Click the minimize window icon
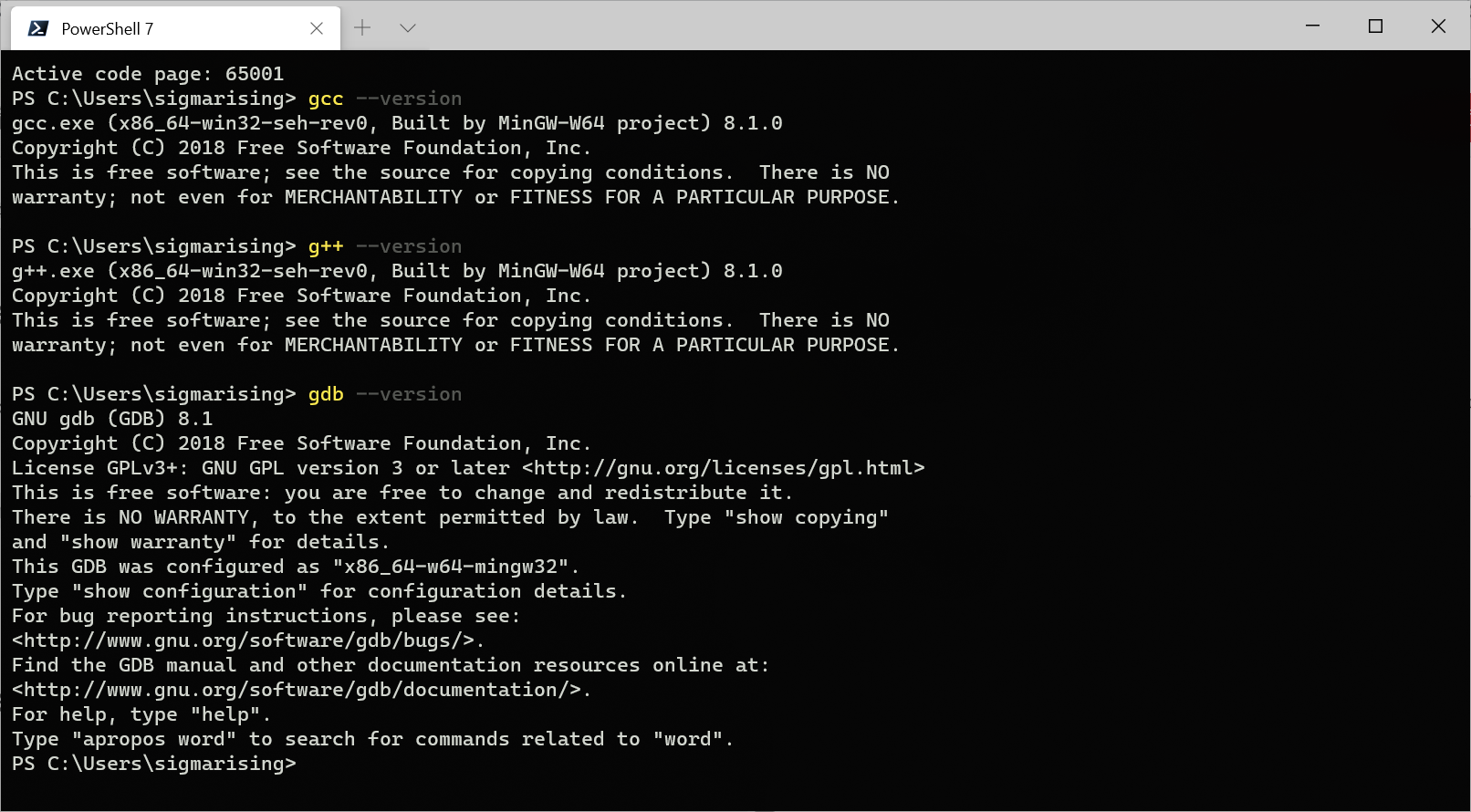This screenshot has width=1471, height=812. click(x=1311, y=26)
